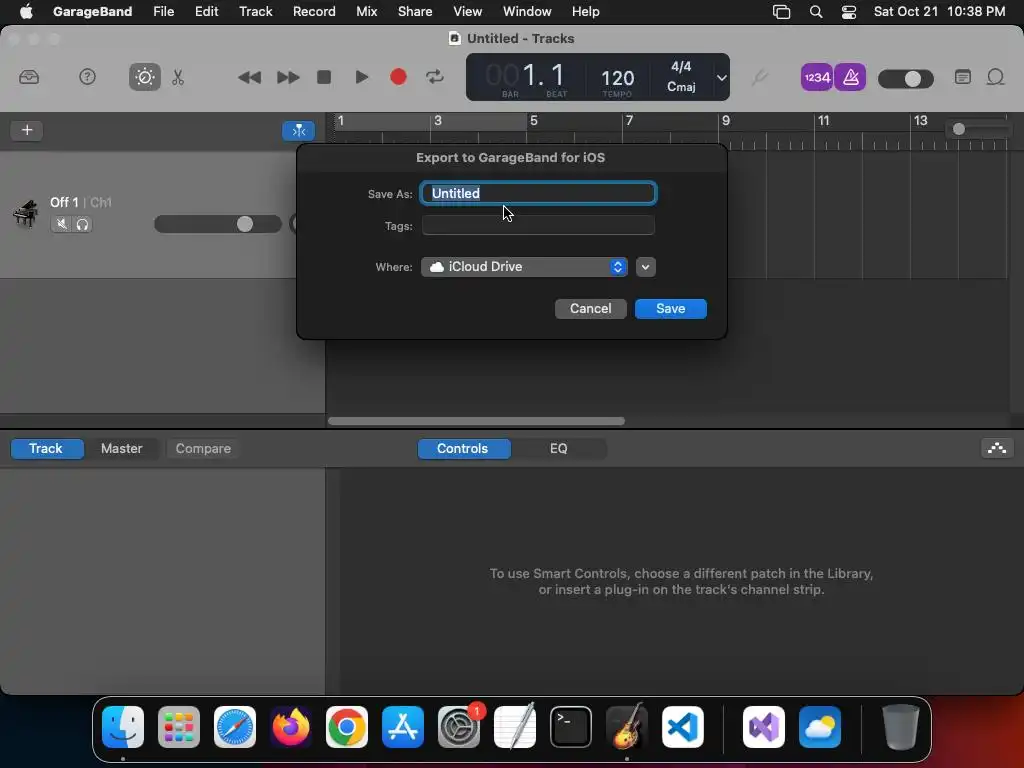This screenshot has height=768, width=1024.
Task: Open Control Center in menu bar
Action: [848, 12]
